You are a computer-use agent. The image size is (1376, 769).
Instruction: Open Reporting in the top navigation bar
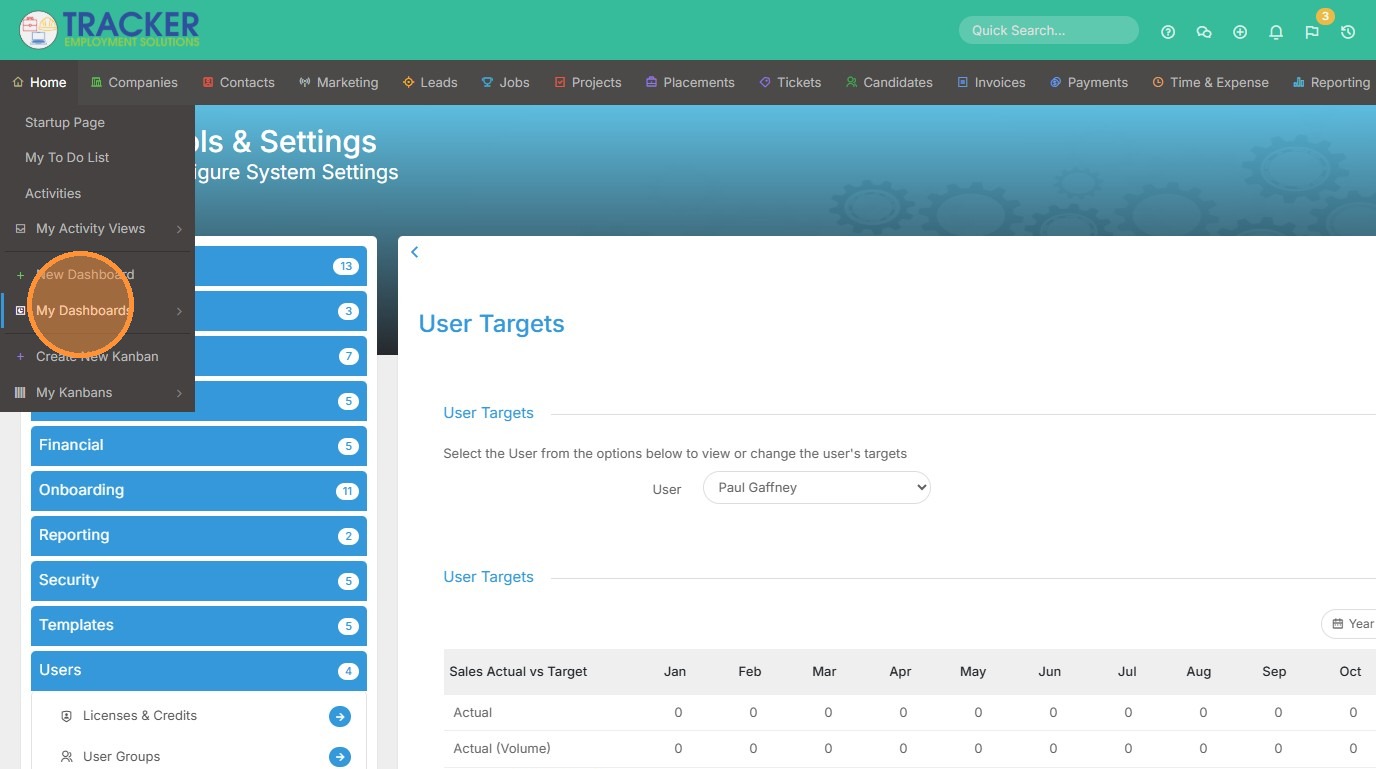[x=1331, y=82]
